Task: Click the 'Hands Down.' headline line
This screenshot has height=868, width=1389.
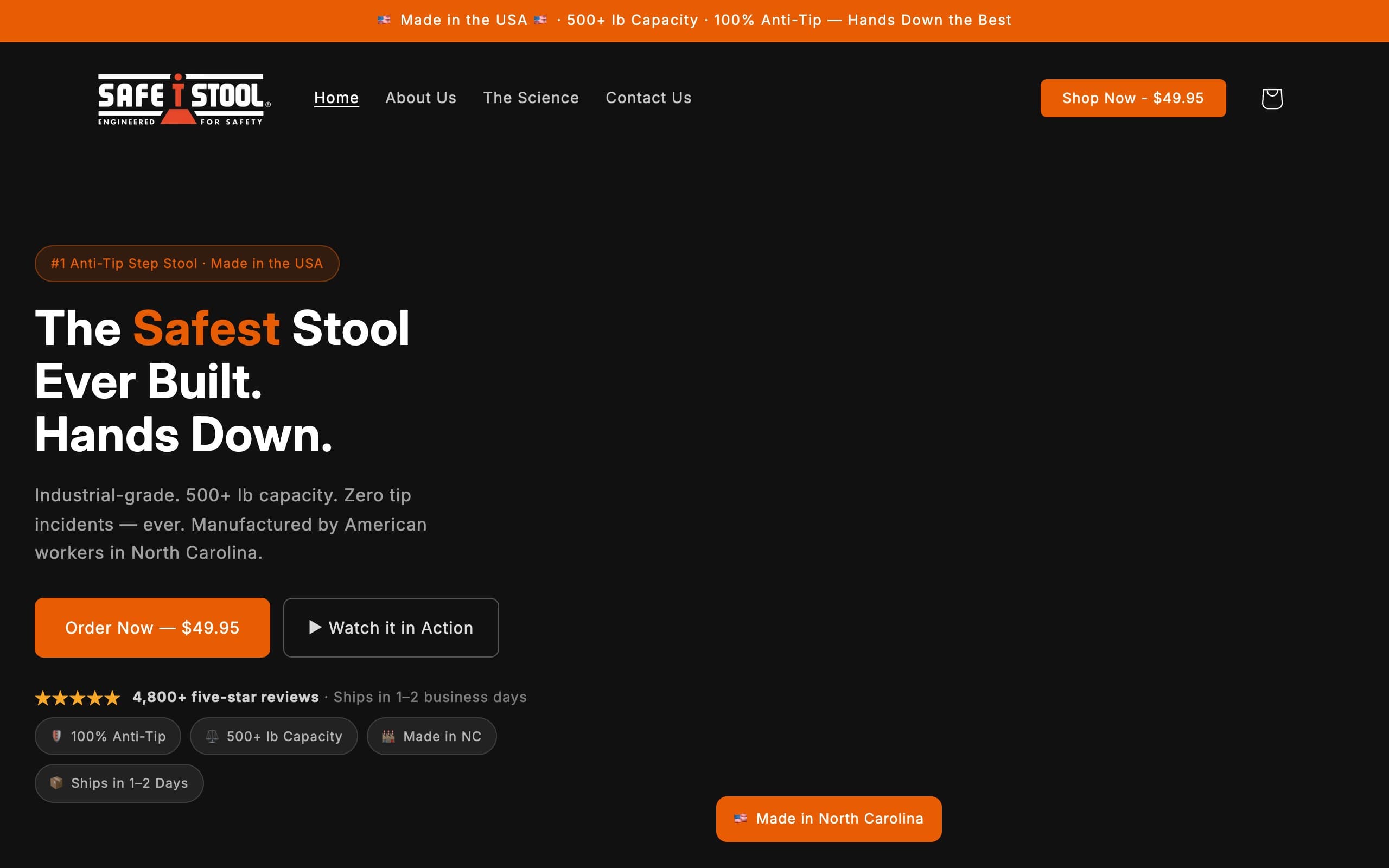Action: (184, 435)
